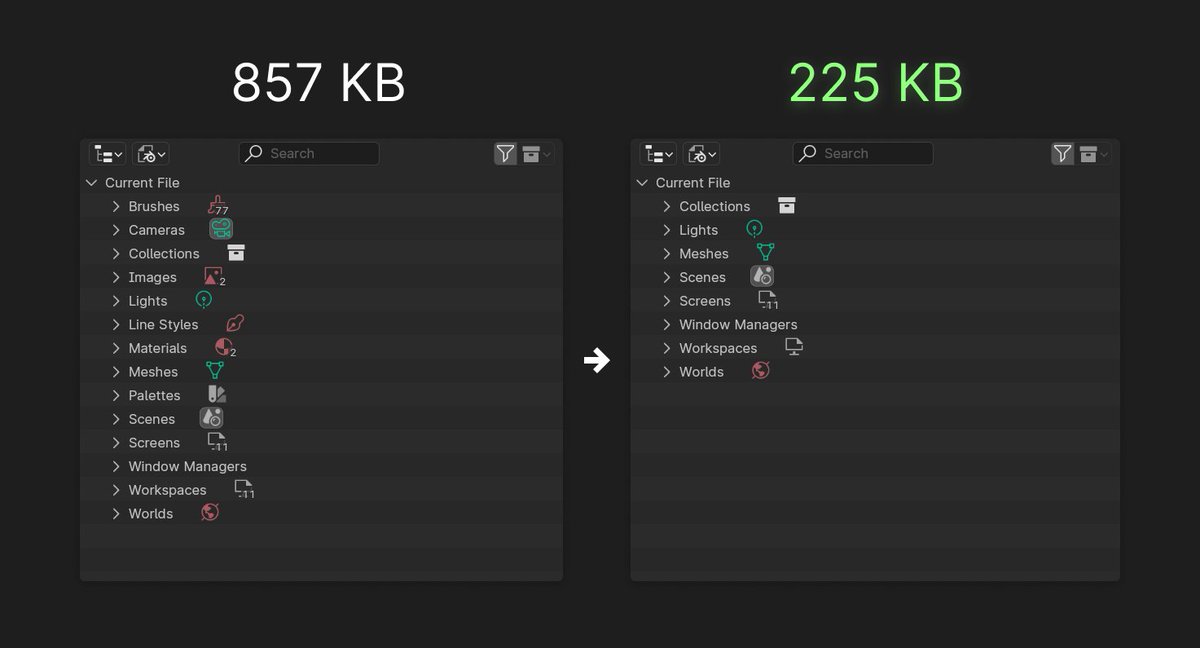Click Screens icon in right outliner
1200x648 pixels.
click(768, 300)
